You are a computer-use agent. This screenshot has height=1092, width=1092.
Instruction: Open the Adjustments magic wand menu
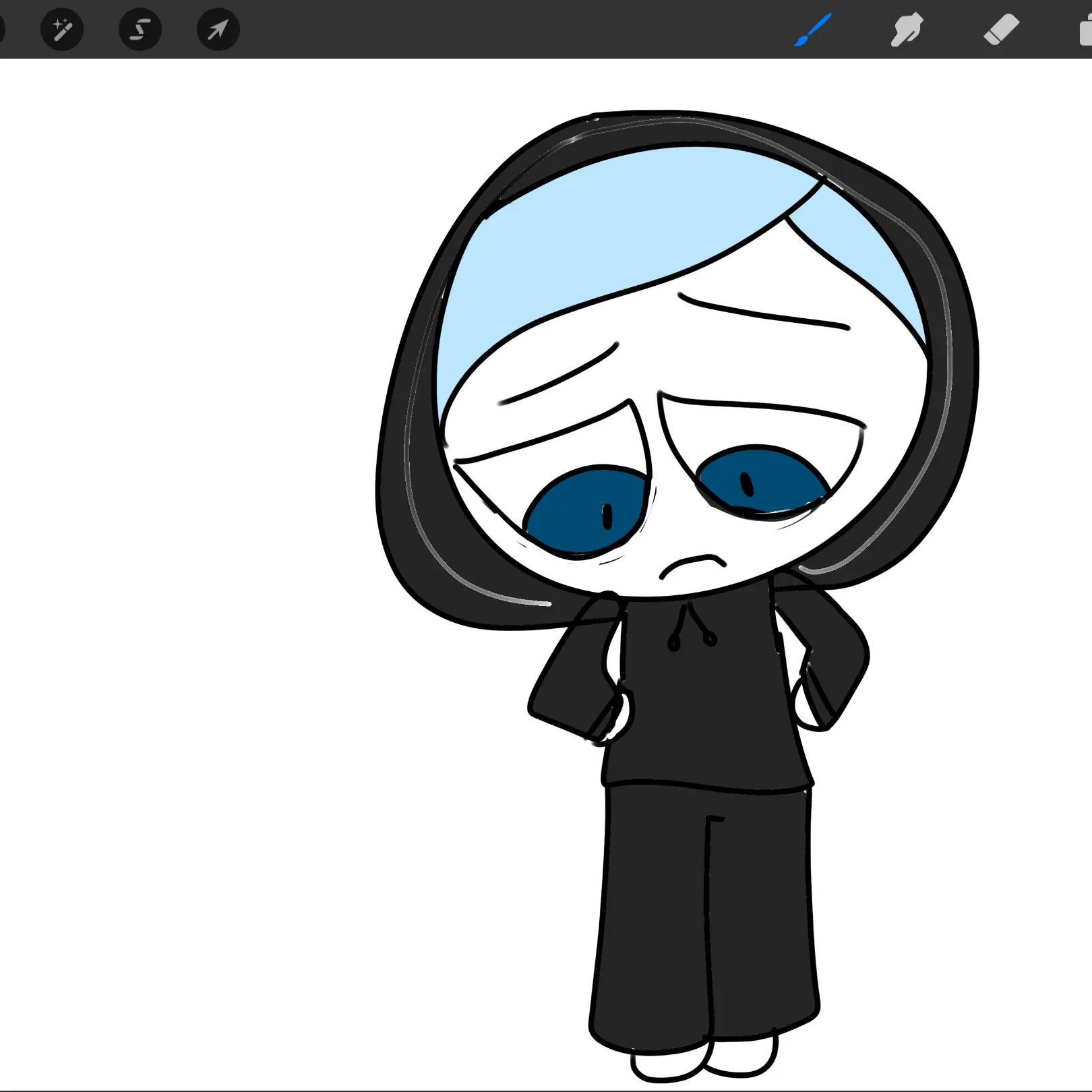point(62,30)
